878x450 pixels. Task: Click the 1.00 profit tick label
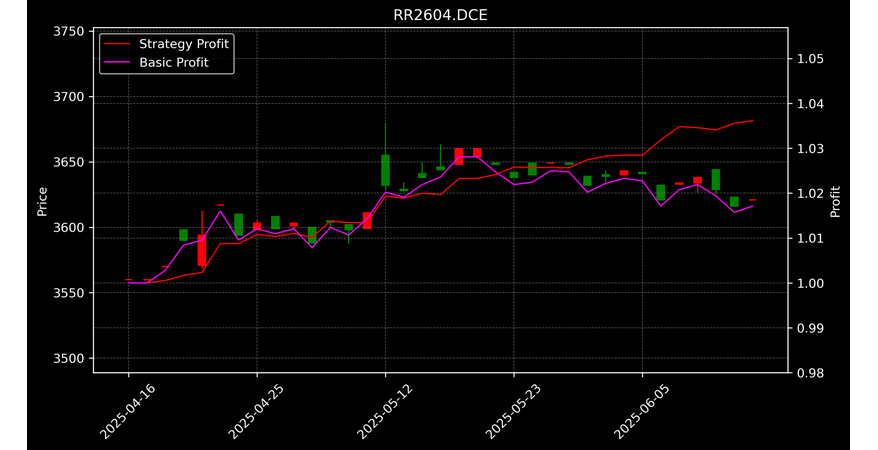(810, 283)
